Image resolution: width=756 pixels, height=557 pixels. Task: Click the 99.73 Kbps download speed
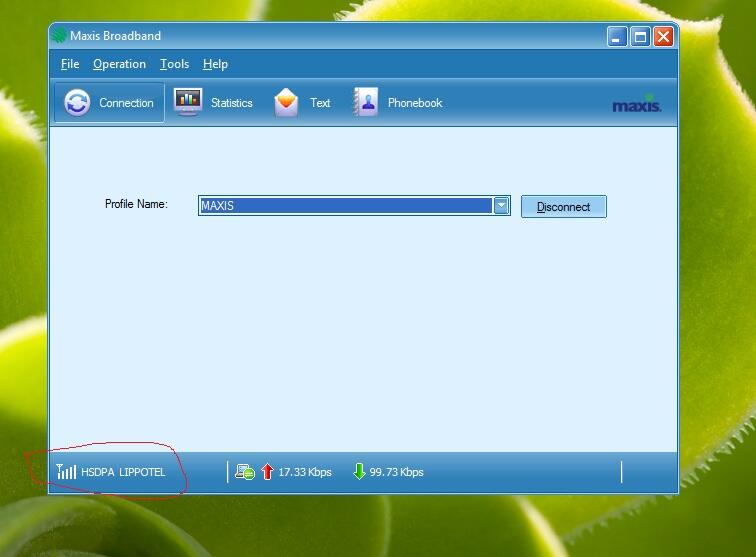pos(396,472)
